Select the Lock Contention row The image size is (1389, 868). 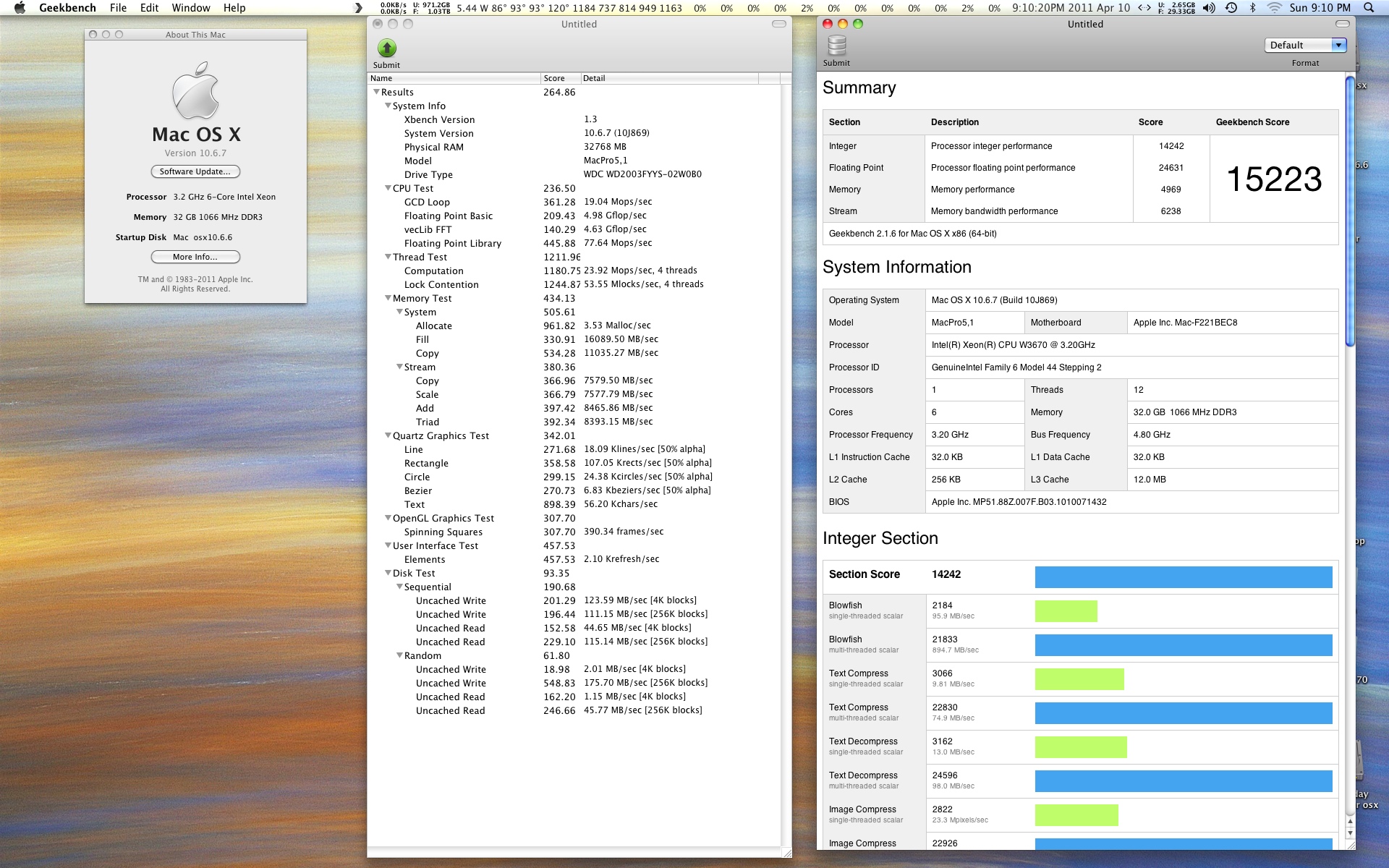click(575, 284)
